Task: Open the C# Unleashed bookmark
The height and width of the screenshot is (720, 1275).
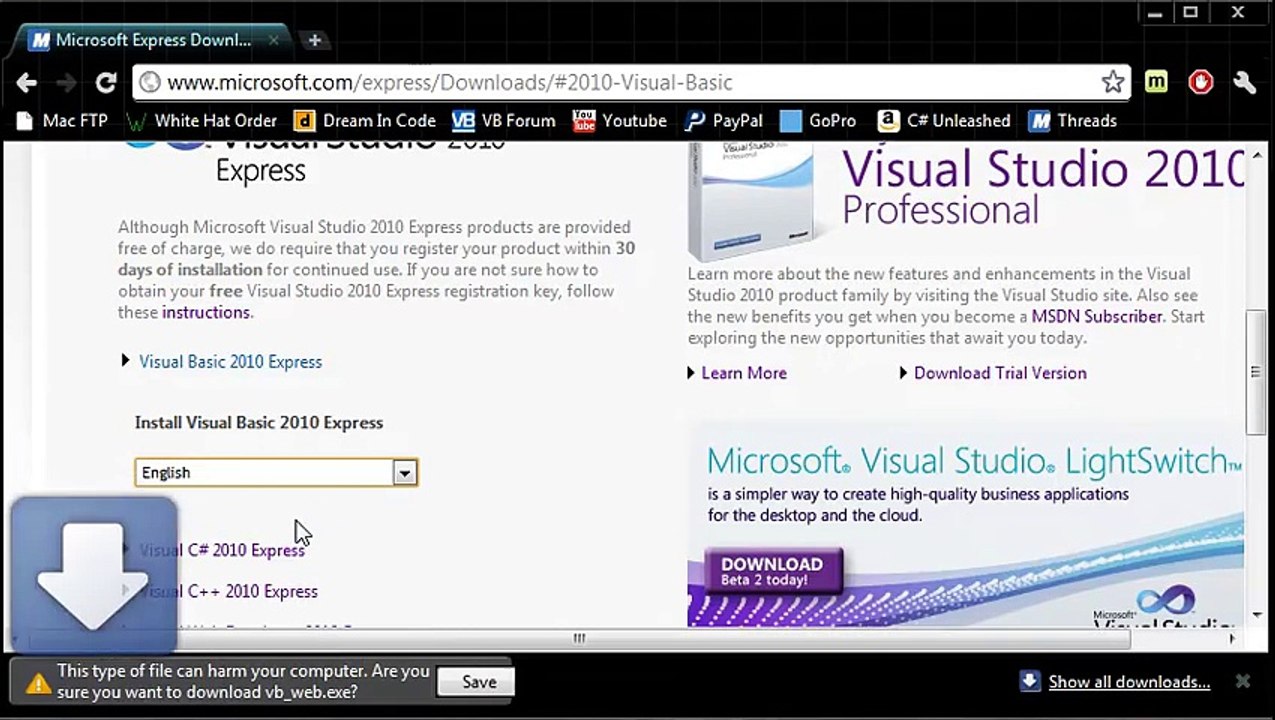Action: tap(944, 121)
